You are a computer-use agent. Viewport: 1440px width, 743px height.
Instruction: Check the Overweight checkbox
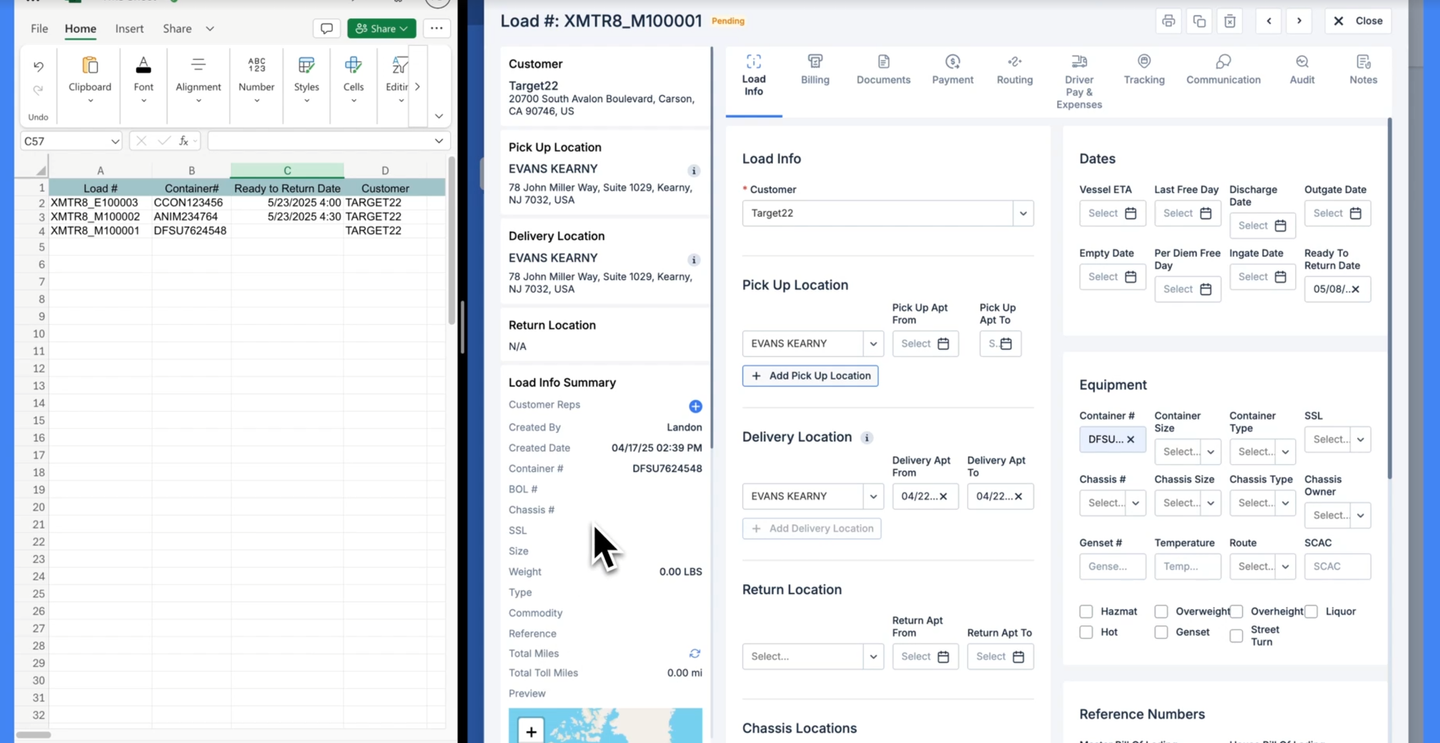1161,611
